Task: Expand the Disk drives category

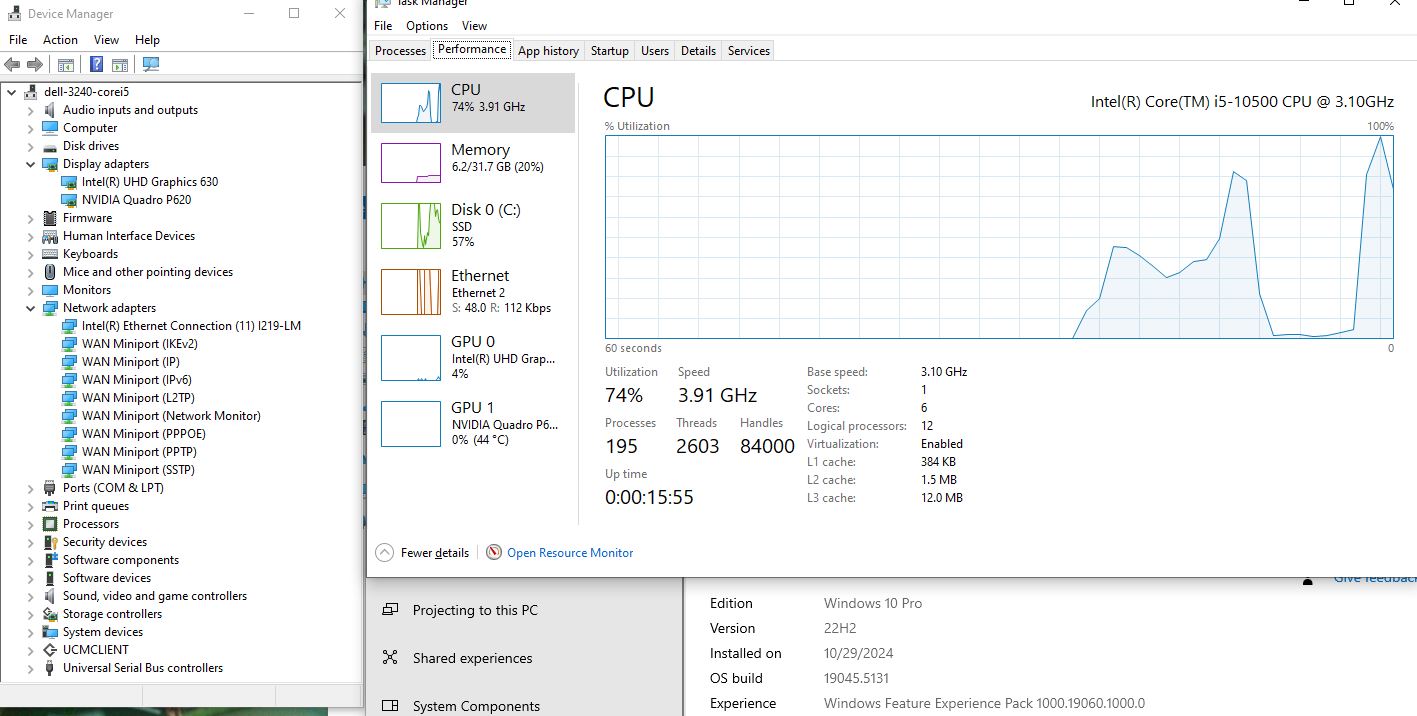Action: (29, 145)
